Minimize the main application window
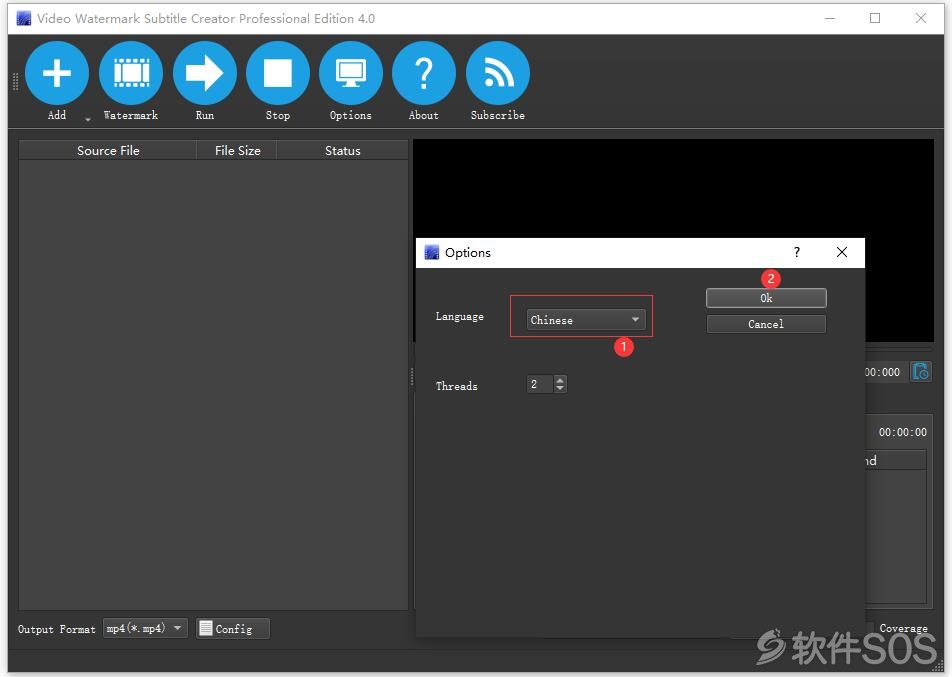Viewport: 952px width, 677px height. 830,18
